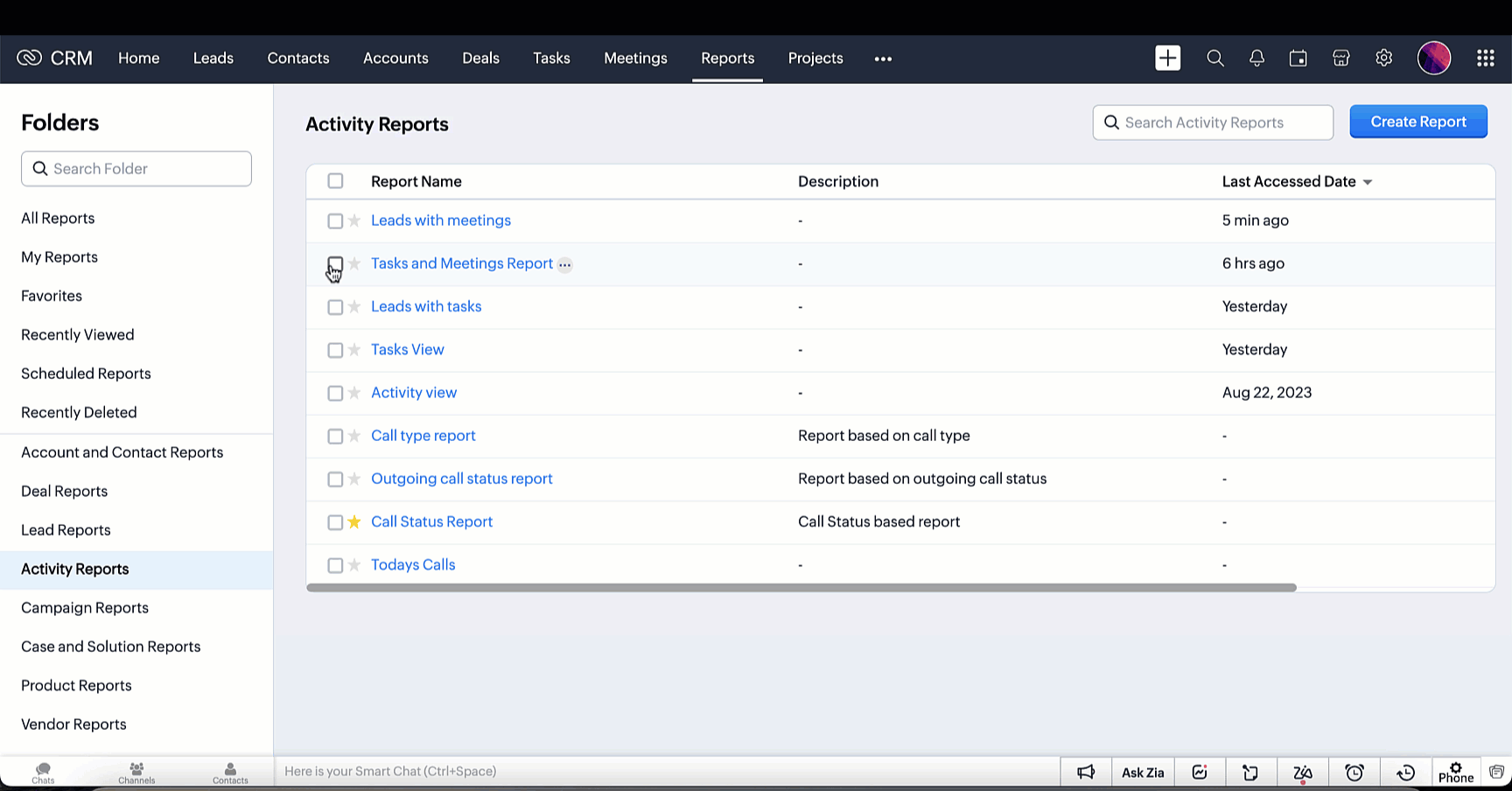Open the marketplace store icon
The width and height of the screenshot is (1512, 791).
pyautogui.click(x=1340, y=59)
